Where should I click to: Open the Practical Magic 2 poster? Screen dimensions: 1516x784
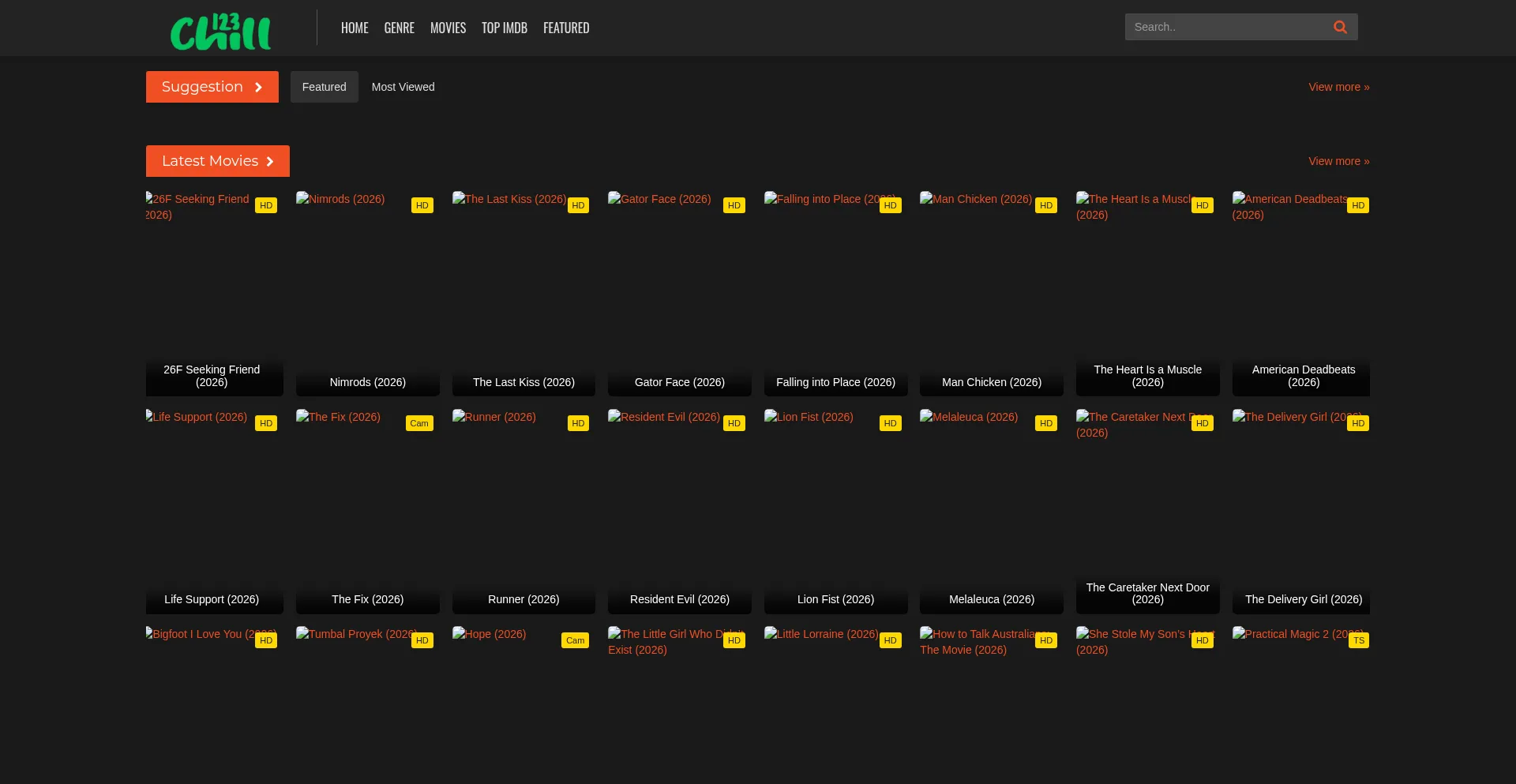(1301, 705)
